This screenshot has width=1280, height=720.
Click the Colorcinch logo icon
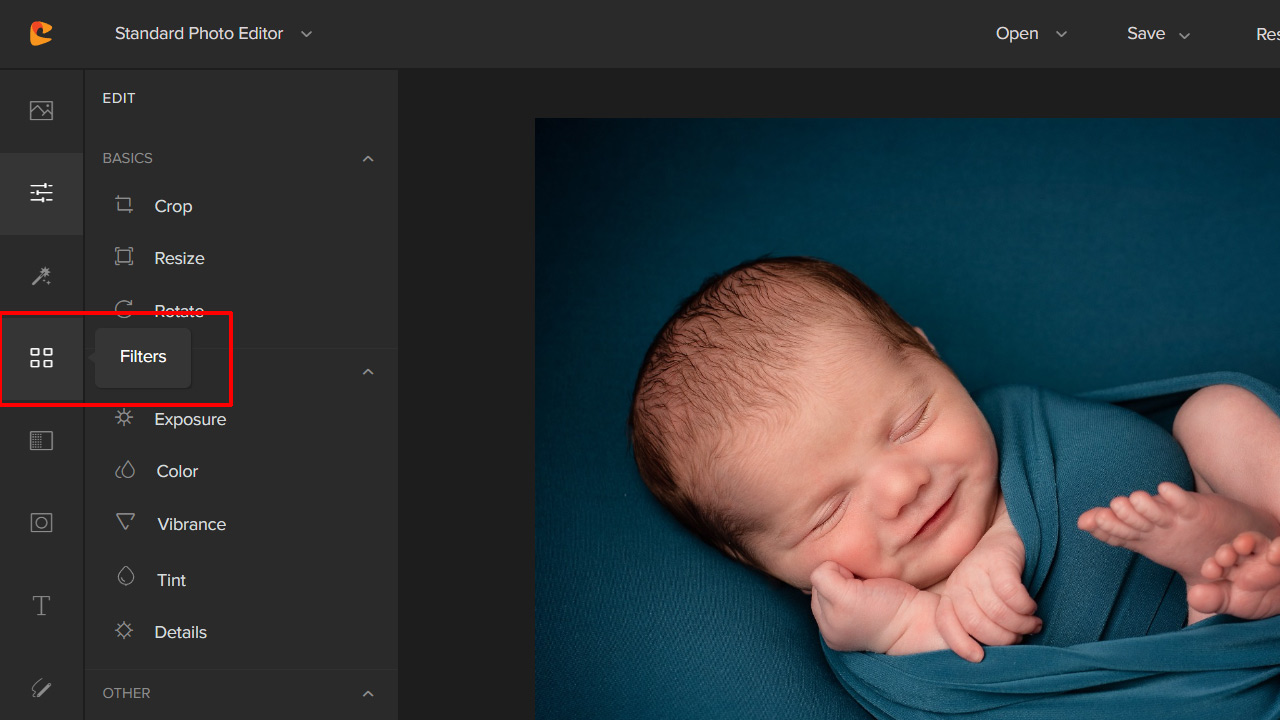click(41, 34)
